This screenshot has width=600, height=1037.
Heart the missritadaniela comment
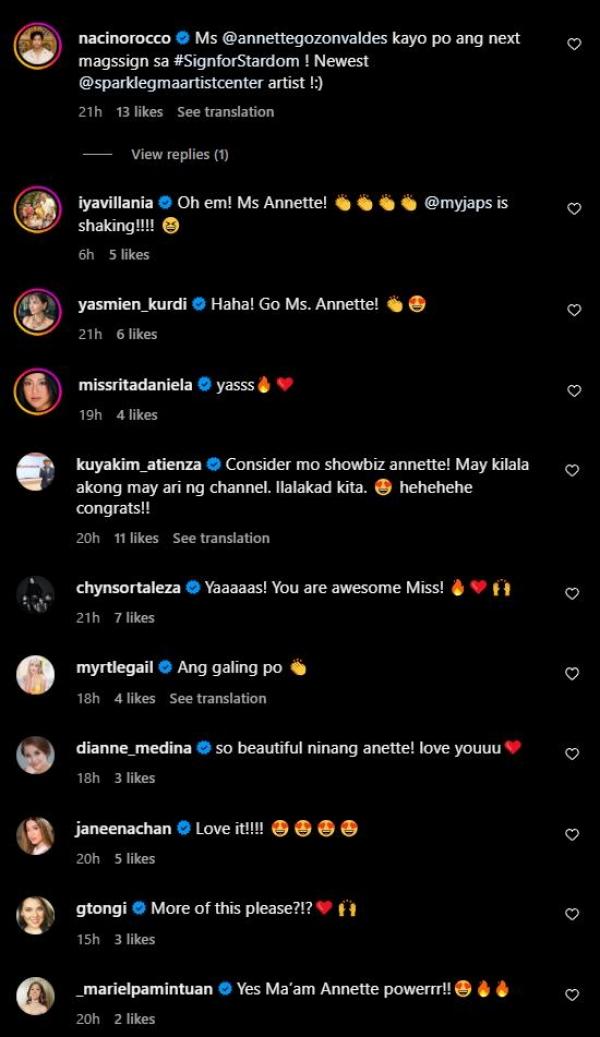(573, 391)
